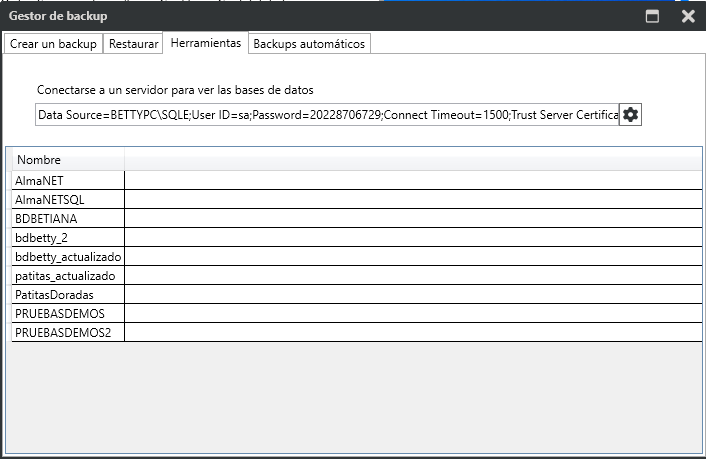The height and width of the screenshot is (459, 706).
Task: Click the gear settings icon beside connection string
Action: coord(630,115)
